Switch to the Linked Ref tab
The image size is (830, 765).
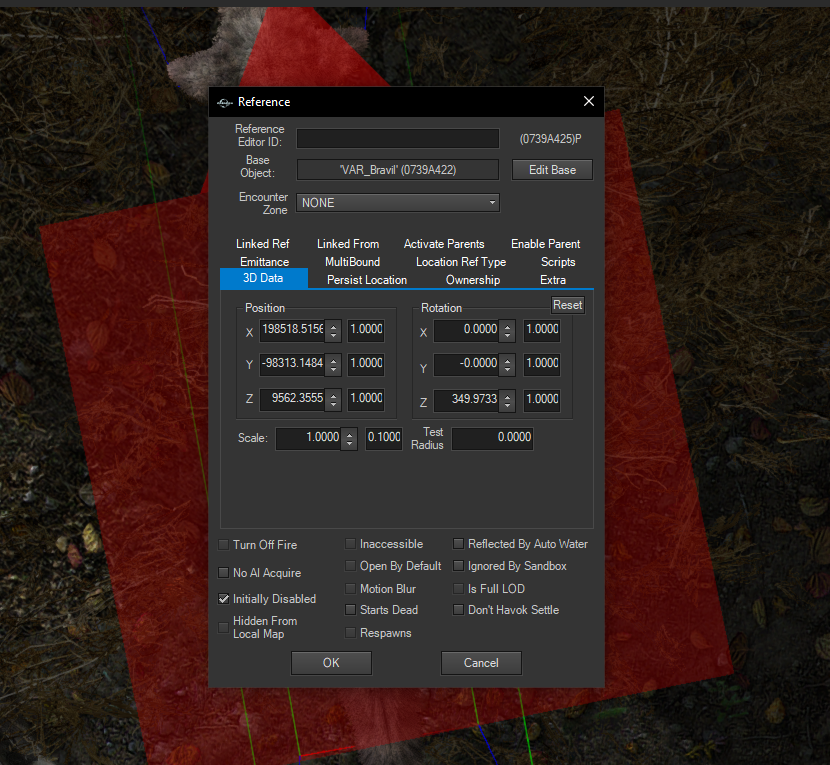coord(263,244)
